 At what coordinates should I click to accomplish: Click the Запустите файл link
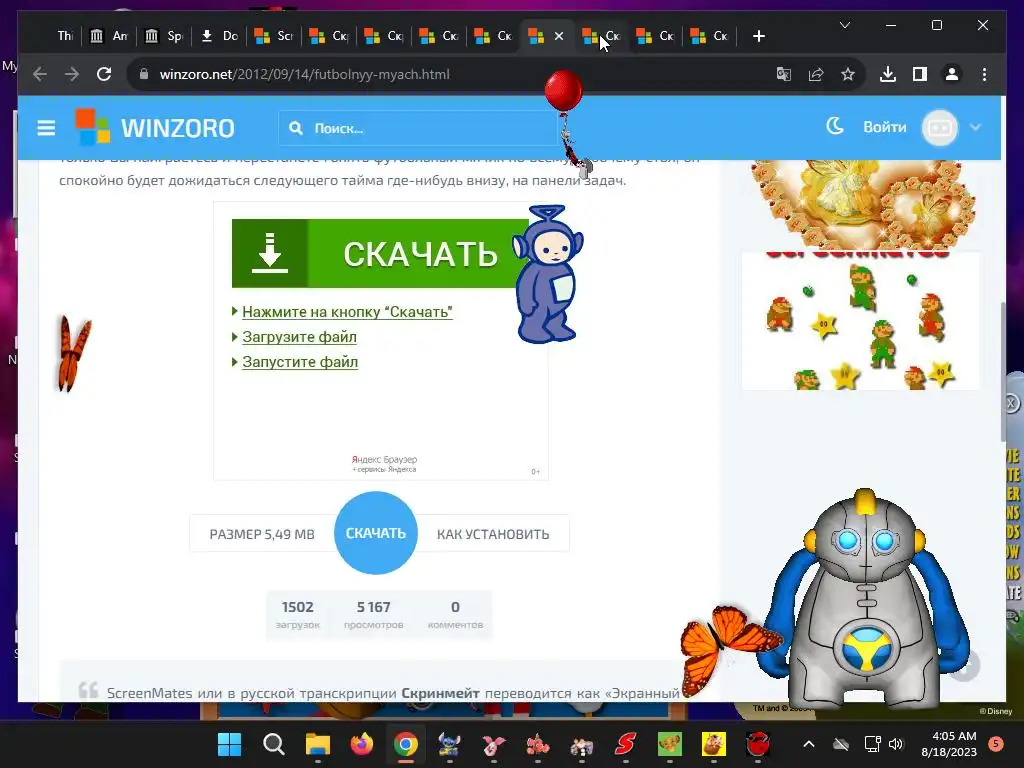pyautogui.click(x=300, y=362)
